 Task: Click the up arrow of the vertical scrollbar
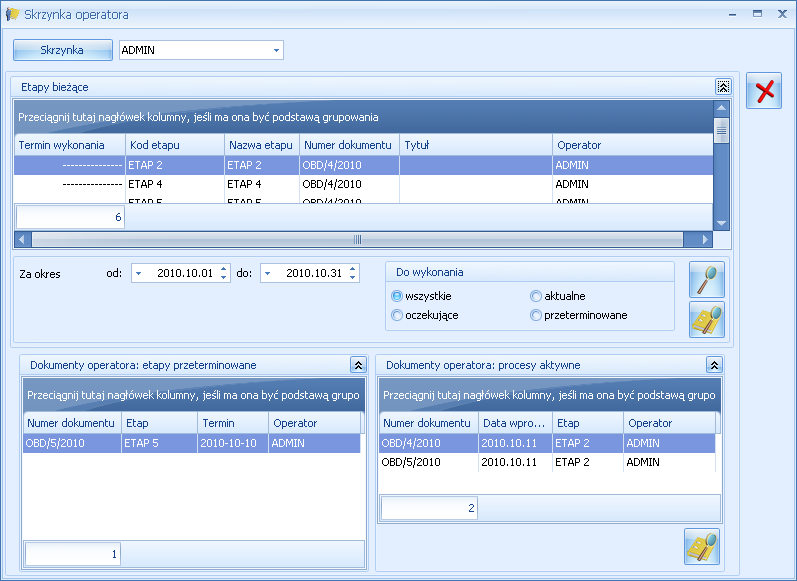point(721,108)
